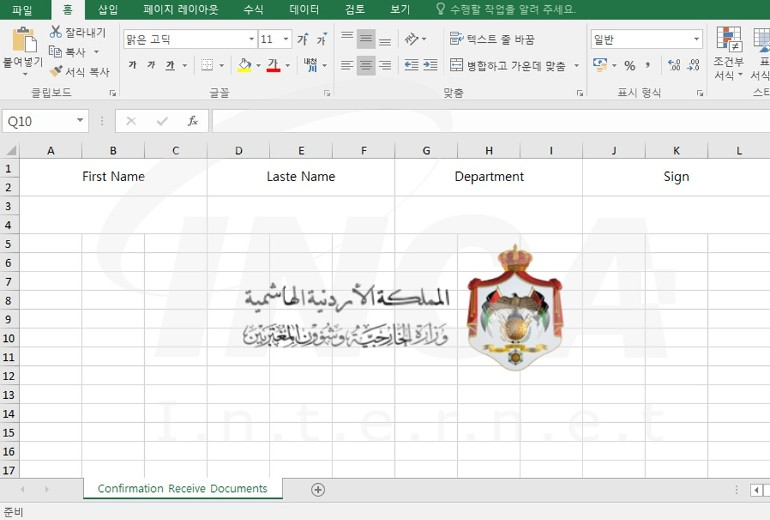Click the Decrease Decimal icon
Viewport: 770px width, 520px height.
point(693,65)
